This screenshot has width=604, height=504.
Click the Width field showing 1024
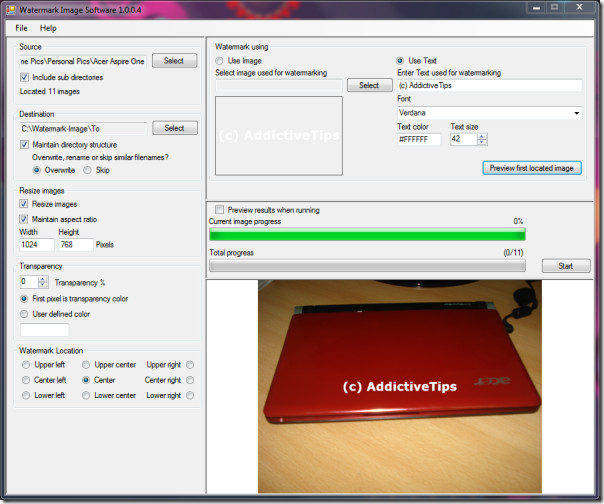tap(37, 245)
